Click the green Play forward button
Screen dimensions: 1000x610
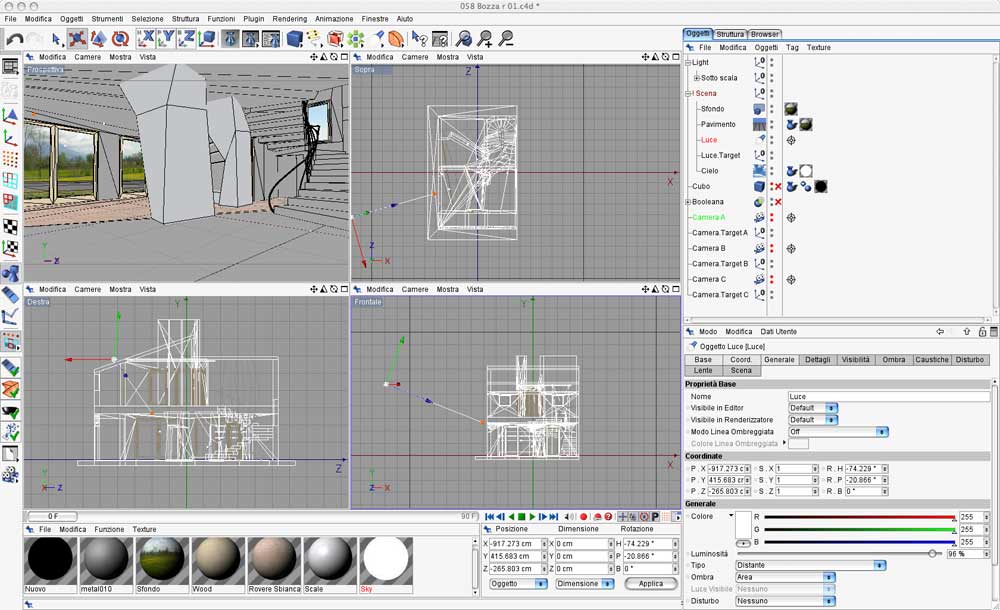pyautogui.click(x=533, y=517)
